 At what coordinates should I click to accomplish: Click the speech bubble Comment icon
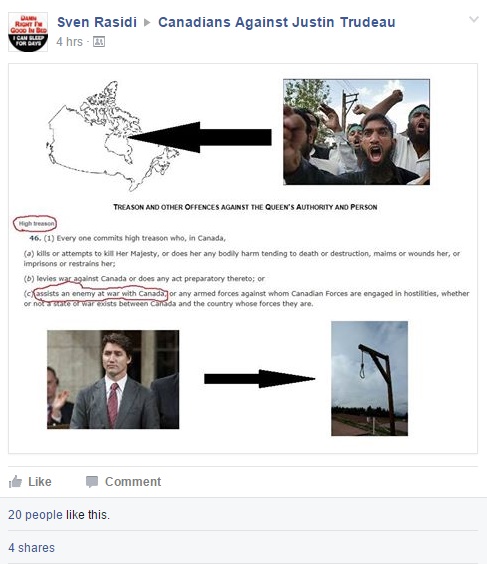92,482
